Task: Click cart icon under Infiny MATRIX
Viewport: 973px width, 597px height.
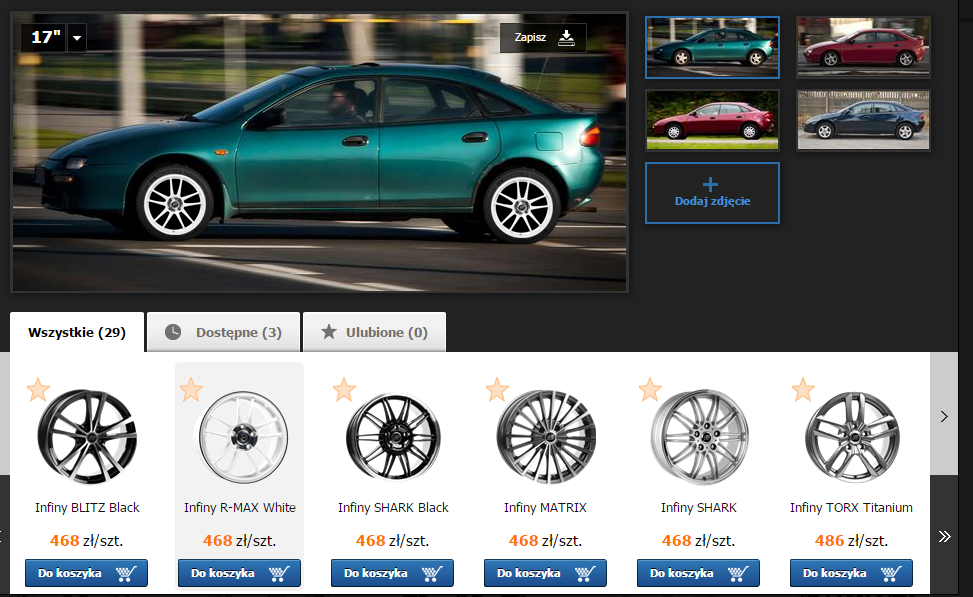Action: tap(585, 573)
